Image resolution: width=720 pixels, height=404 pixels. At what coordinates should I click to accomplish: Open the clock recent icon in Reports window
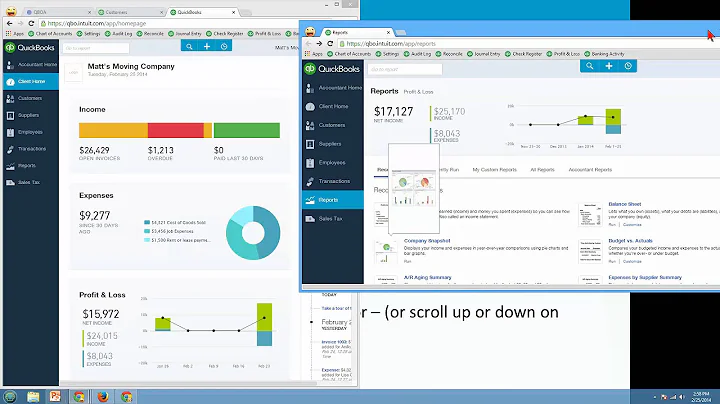pyautogui.click(x=628, y=66)
